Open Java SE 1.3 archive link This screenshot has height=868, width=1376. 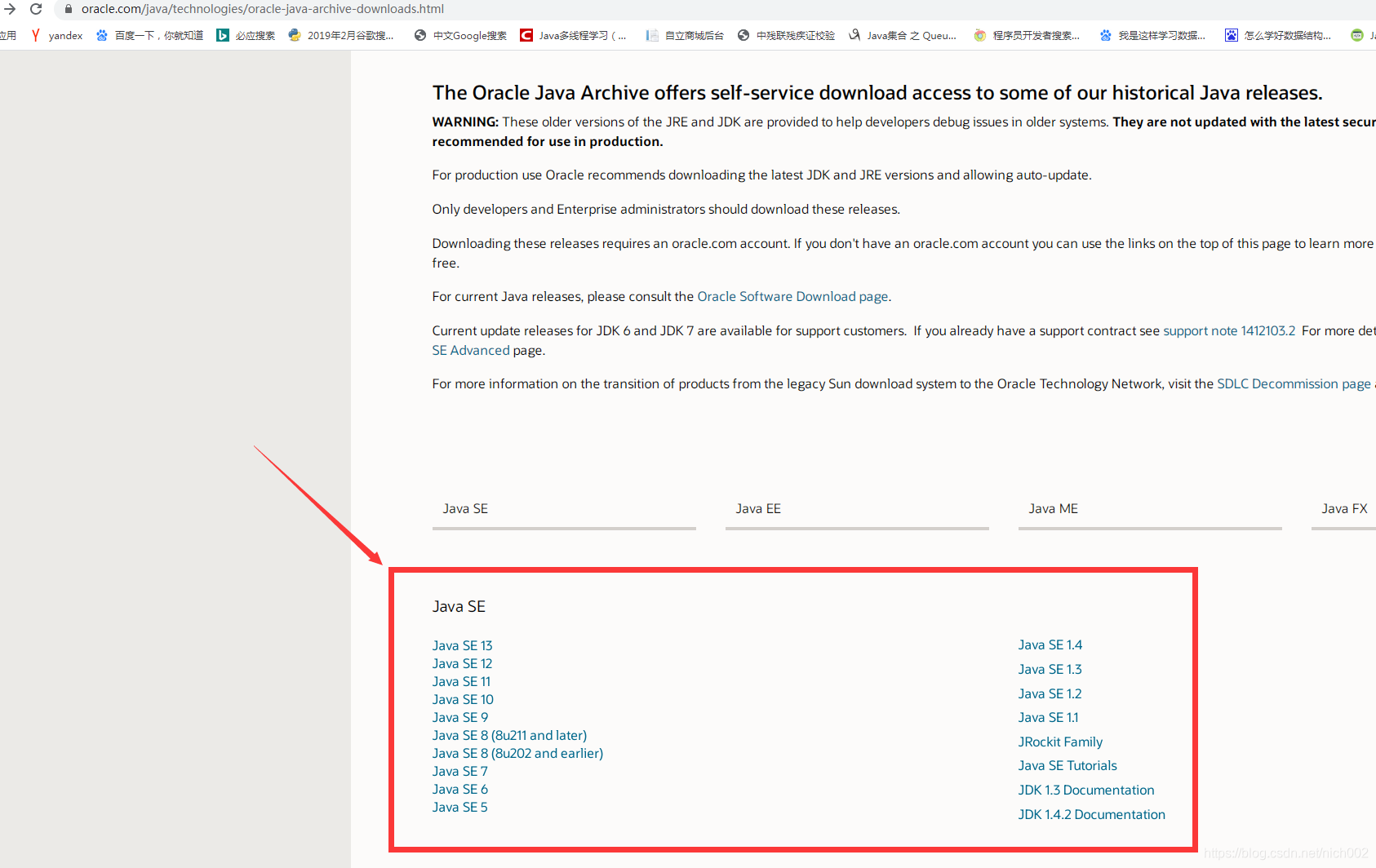click(1050, 670)
